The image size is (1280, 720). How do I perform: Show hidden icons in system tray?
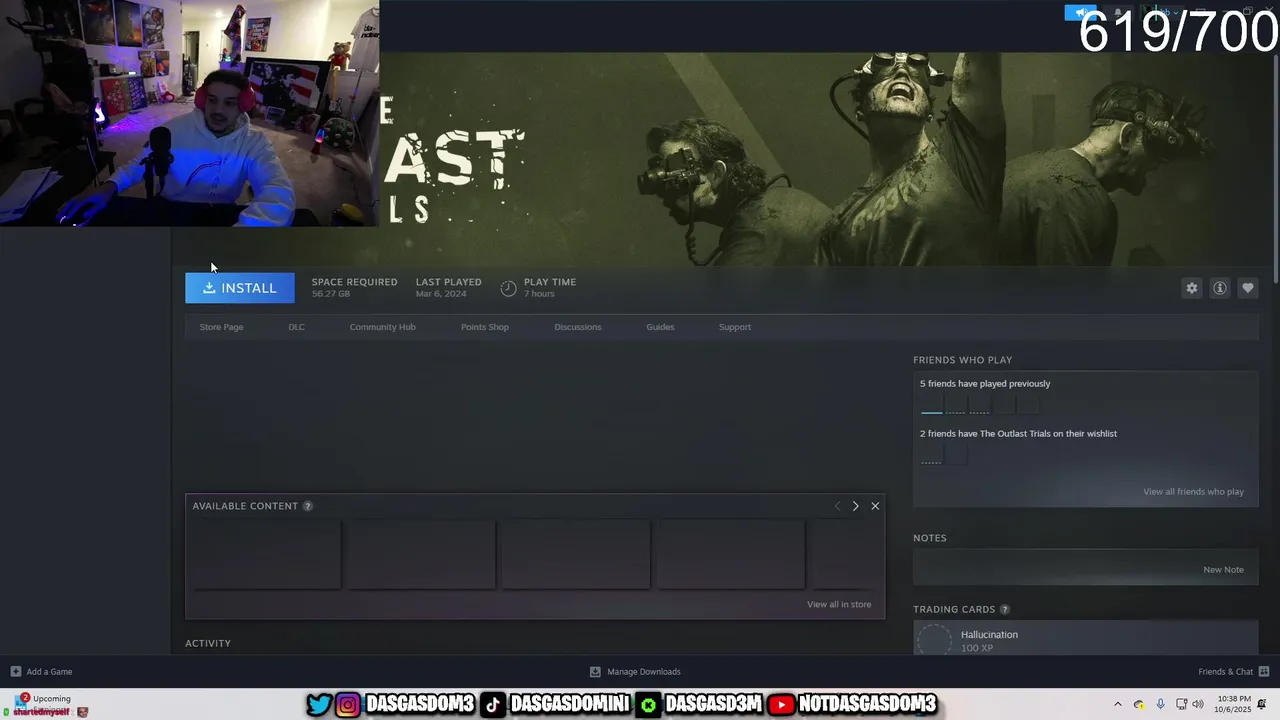click(x=1118, y=704)
